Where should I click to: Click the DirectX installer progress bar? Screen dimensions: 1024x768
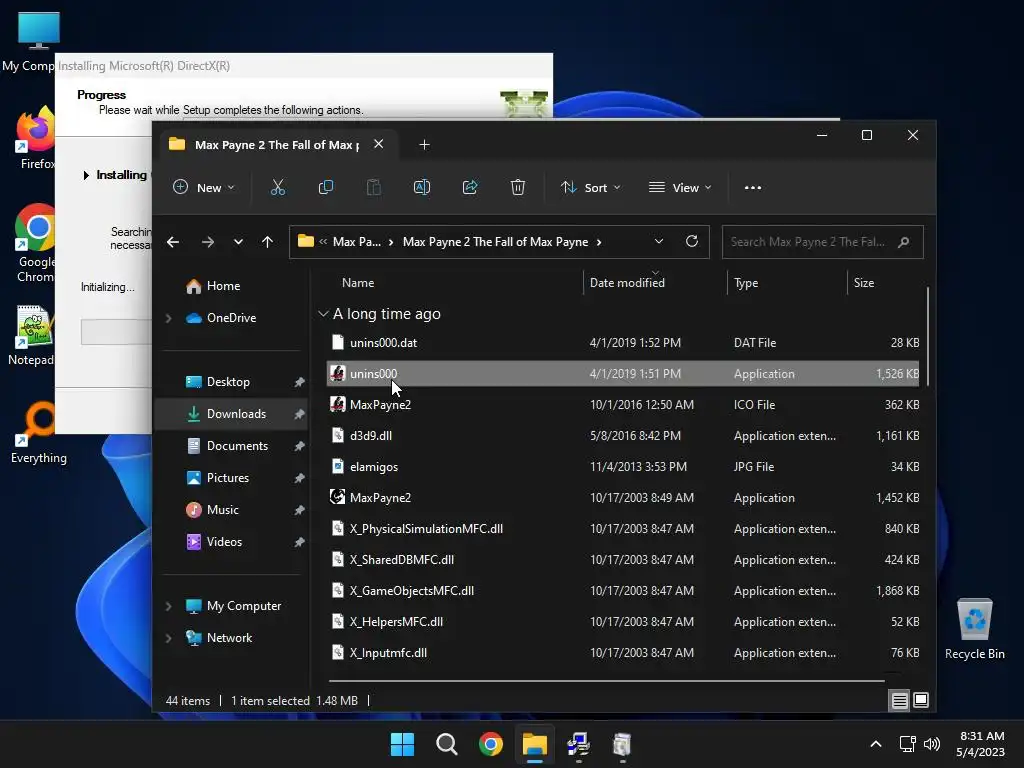(x=116, y=332)
